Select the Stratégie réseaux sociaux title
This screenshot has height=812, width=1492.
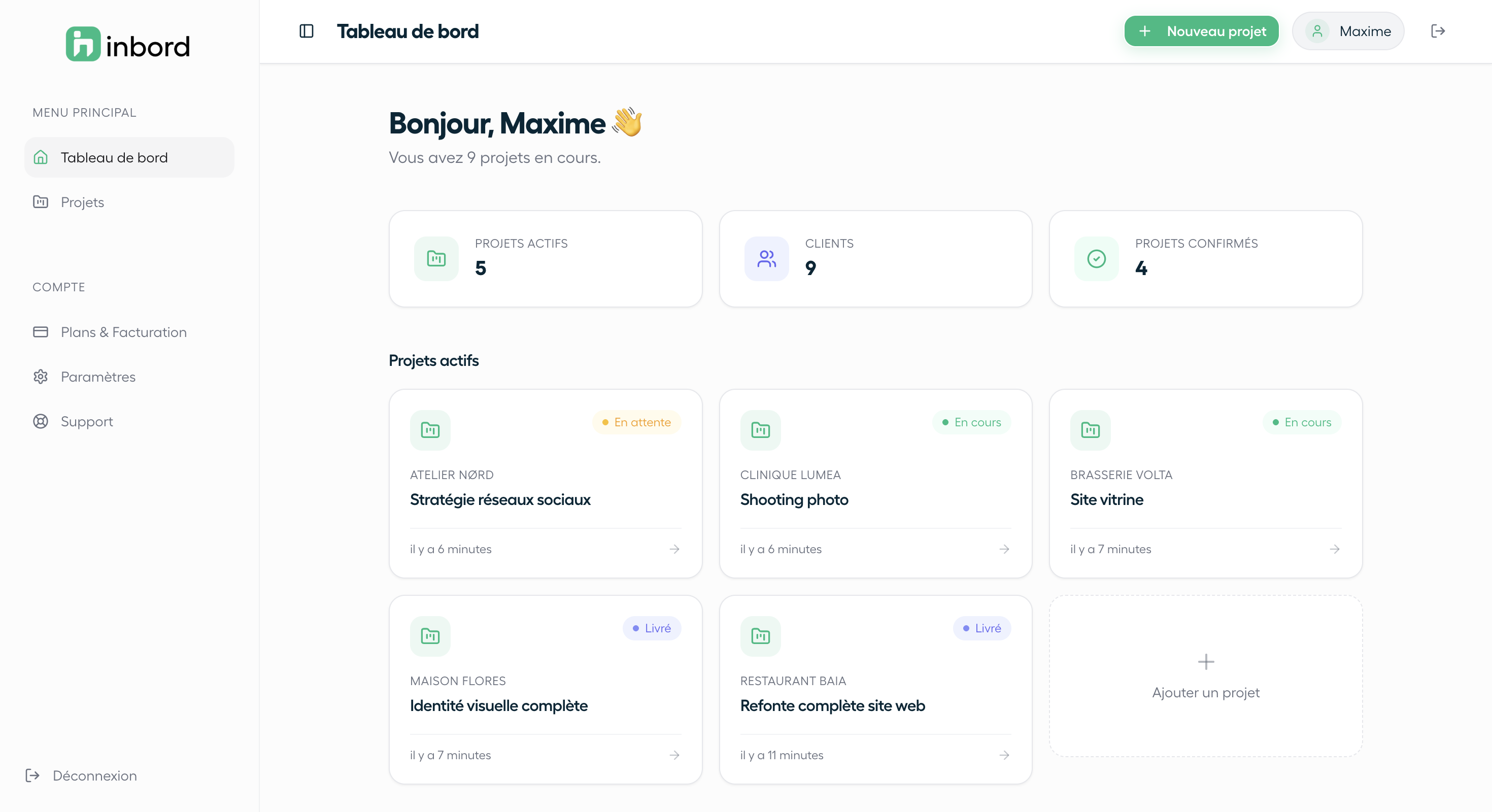pos(500,500)
